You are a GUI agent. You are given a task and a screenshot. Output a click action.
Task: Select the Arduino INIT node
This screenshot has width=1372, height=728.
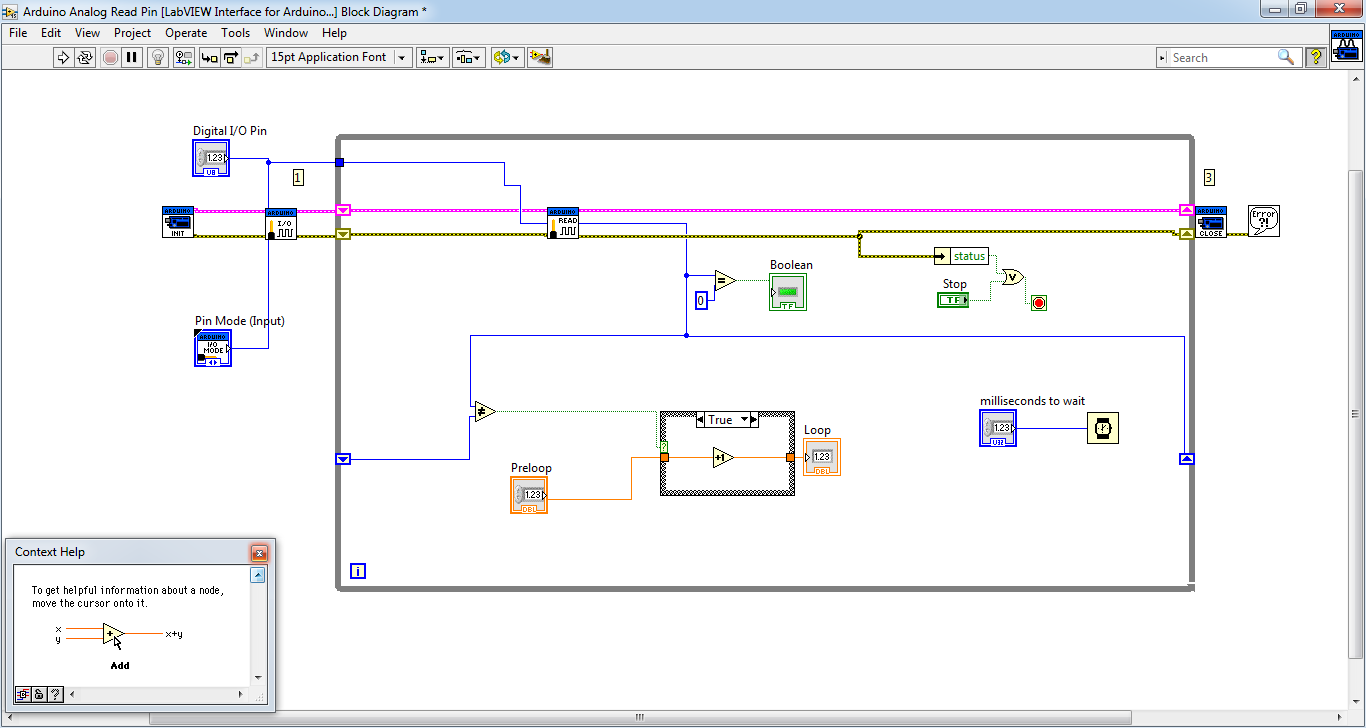coord(178,222)
